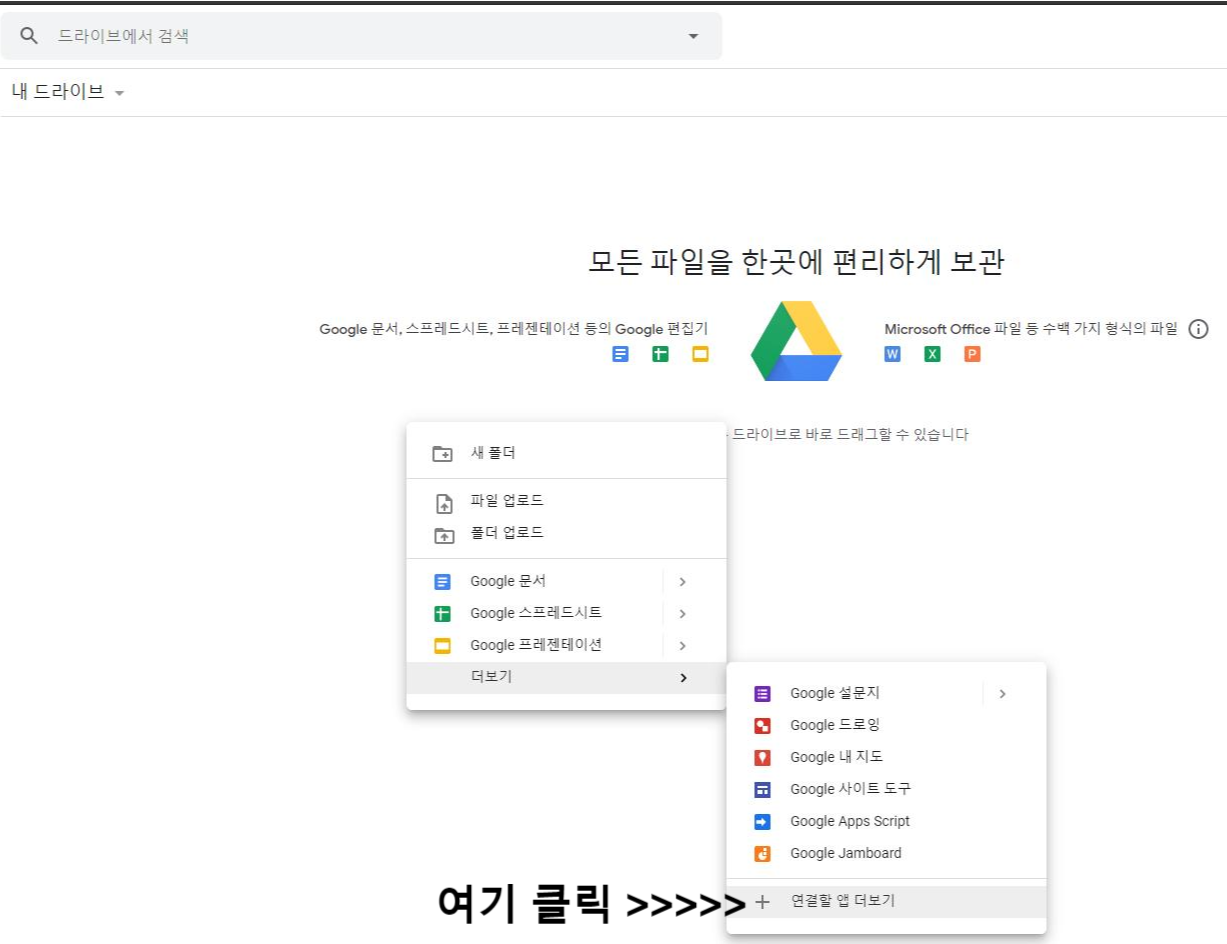Click the orange Google Jamboard icon
Image resolution: width=1227 pixels, height=944 pixels.
pos(763,854)
